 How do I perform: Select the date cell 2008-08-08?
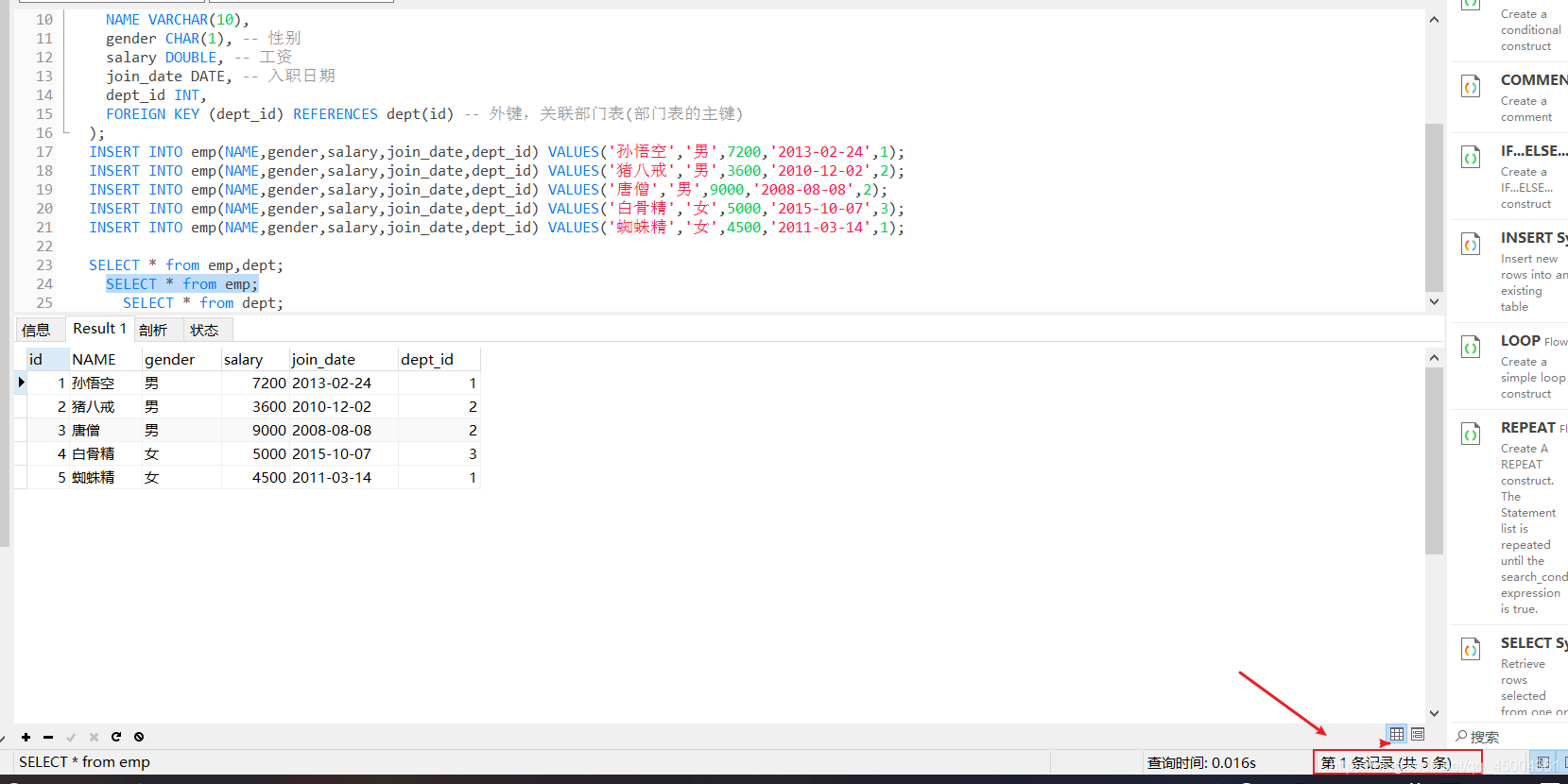click(343, 430)
